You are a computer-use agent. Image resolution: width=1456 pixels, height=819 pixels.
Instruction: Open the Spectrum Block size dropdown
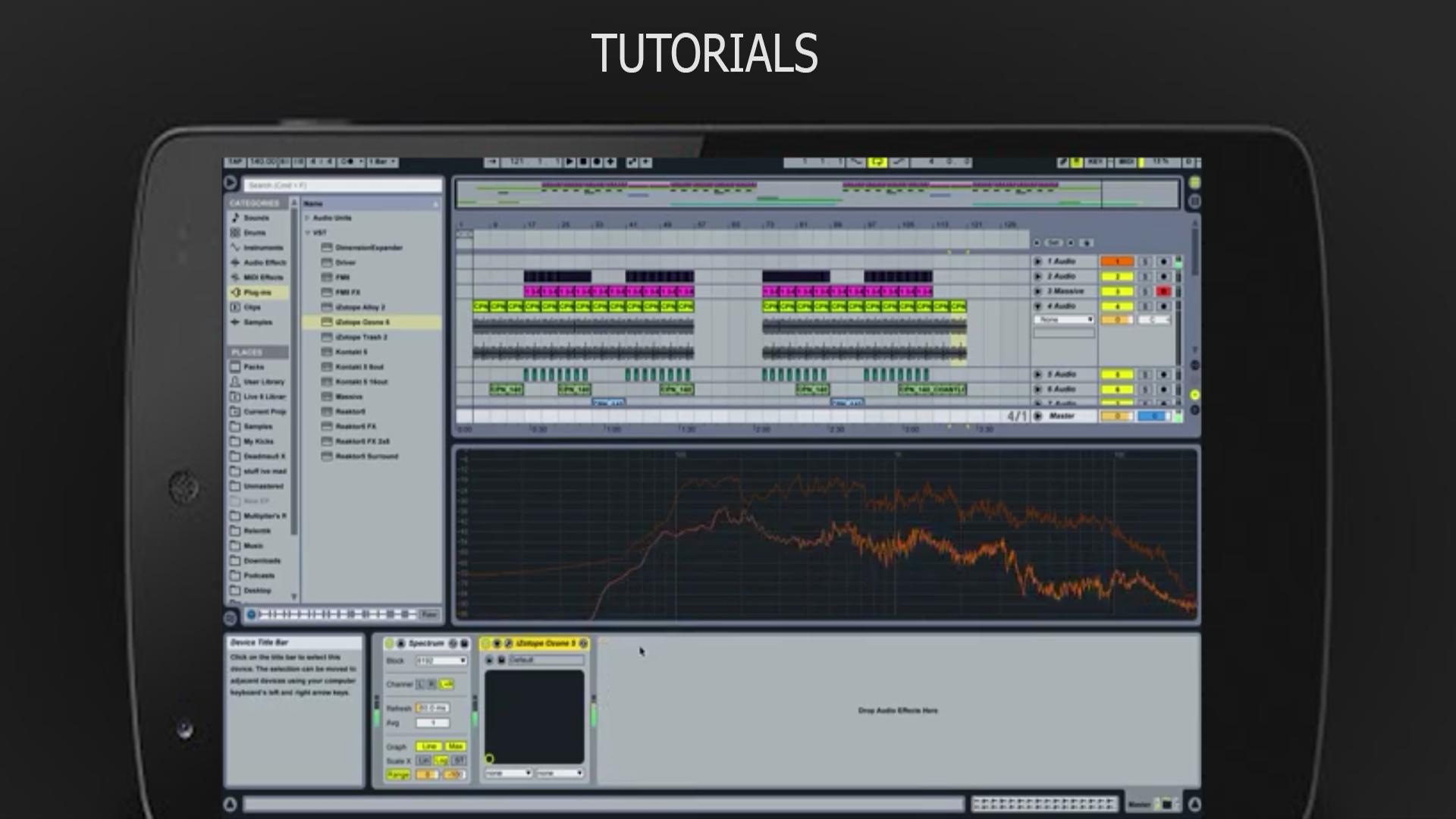441,661
